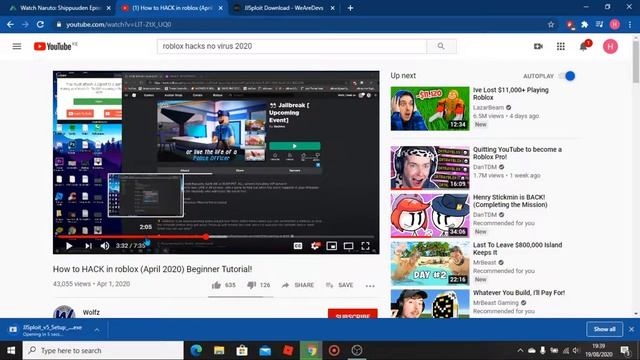Viewport: 640px width, 360px height.
Task: Open "Last To Leave $800,000 Island" title
Action: 517,249
